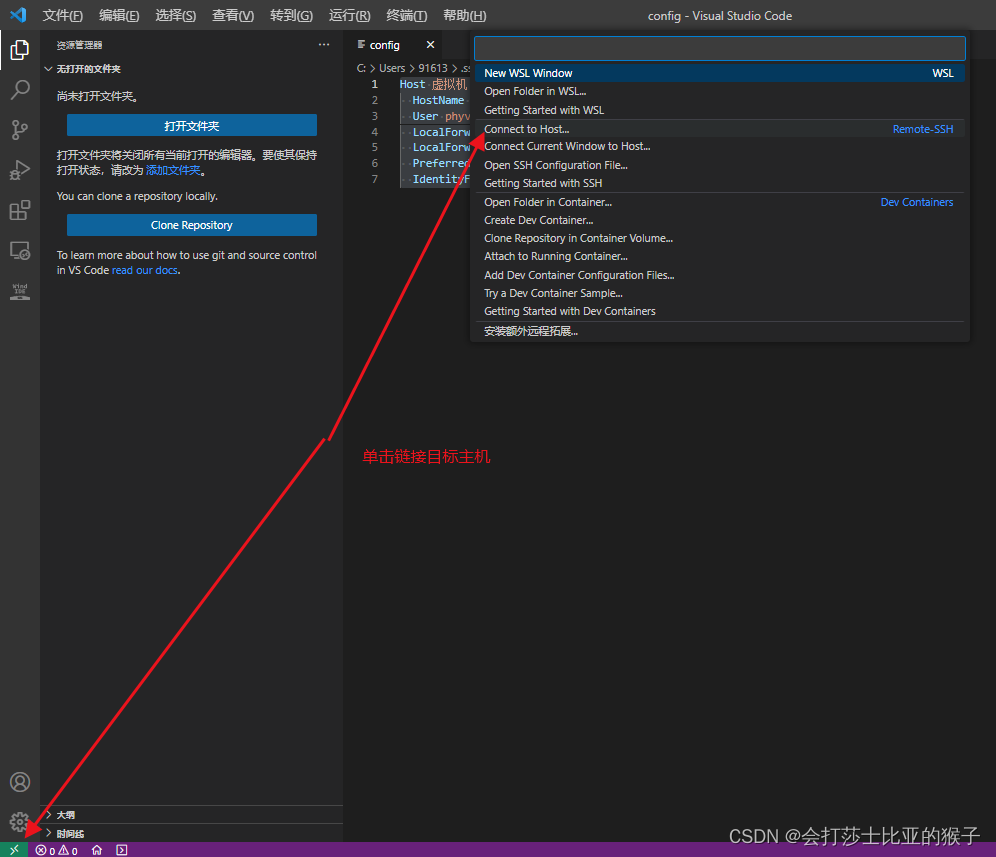996x857 pixels.
Task: Open the 终端(T) menu
Action: (x=407, y=15)
